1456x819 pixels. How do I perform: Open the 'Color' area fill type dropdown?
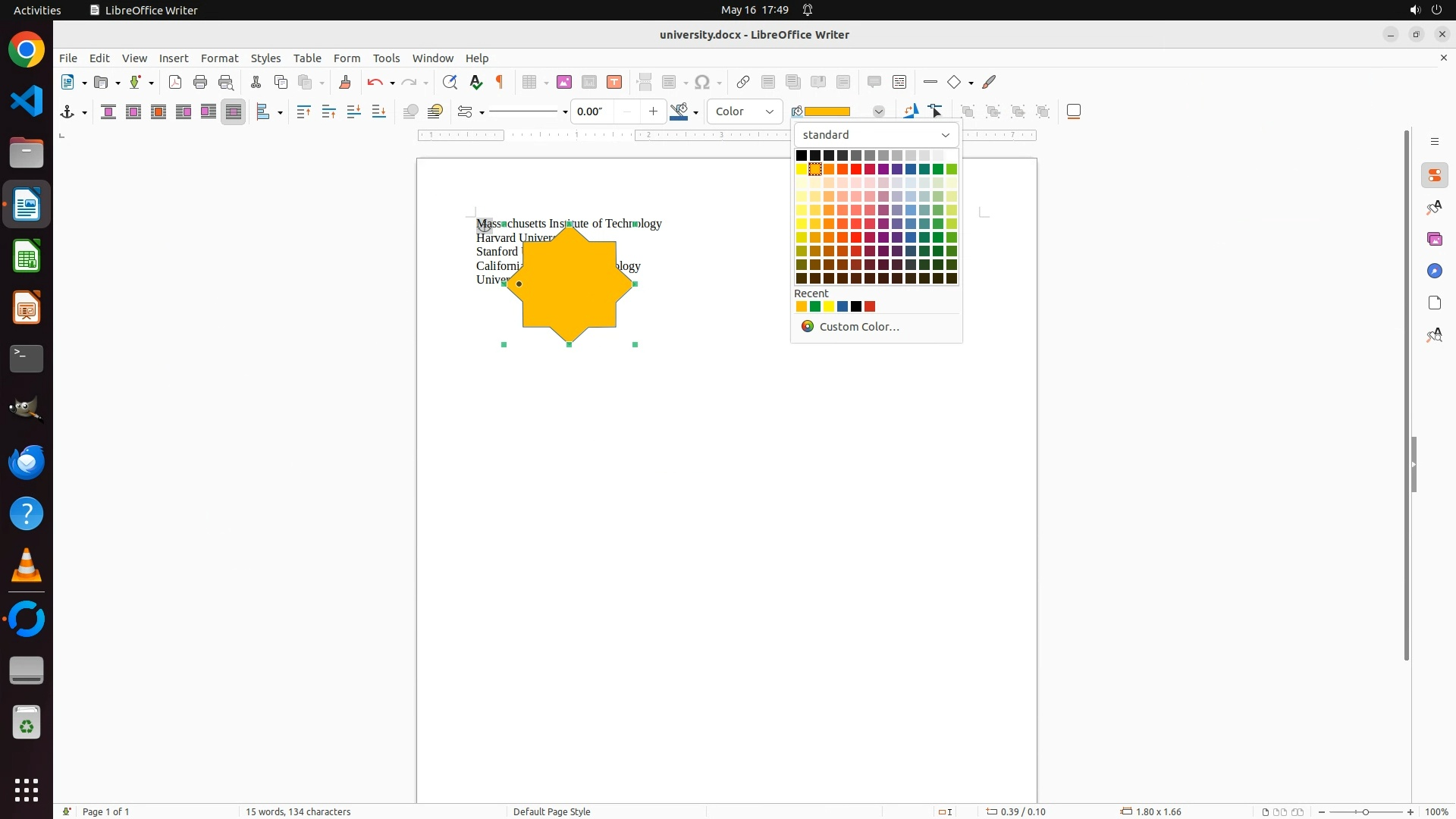click(x=745, y=112)
